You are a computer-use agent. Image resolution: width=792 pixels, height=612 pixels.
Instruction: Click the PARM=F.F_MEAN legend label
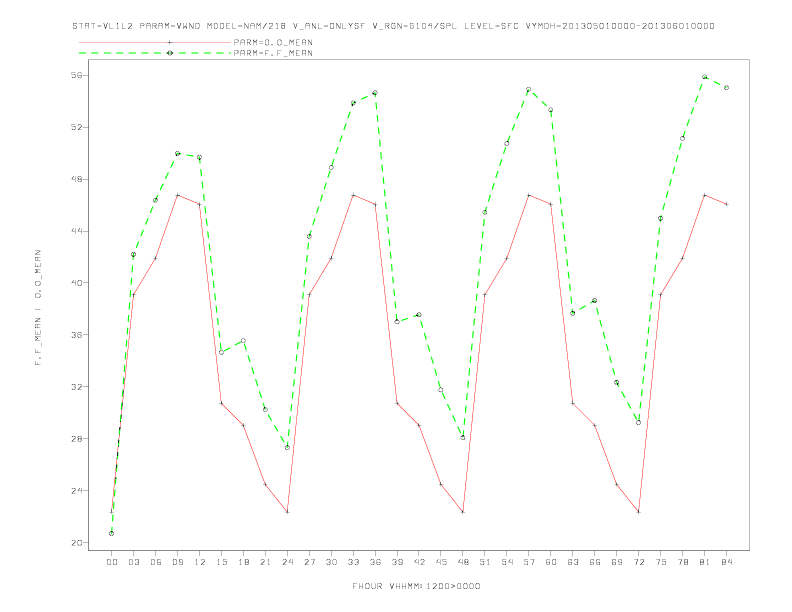click(273, 53)
